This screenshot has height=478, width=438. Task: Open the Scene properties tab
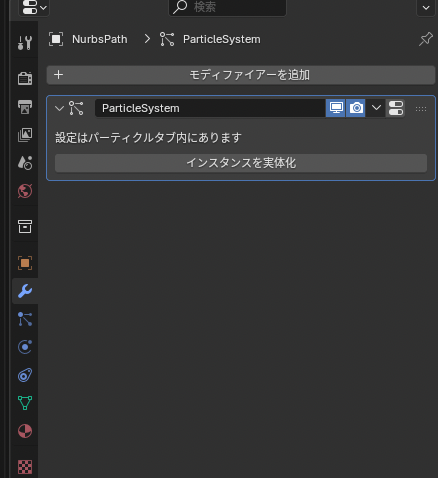coord(25,163)
